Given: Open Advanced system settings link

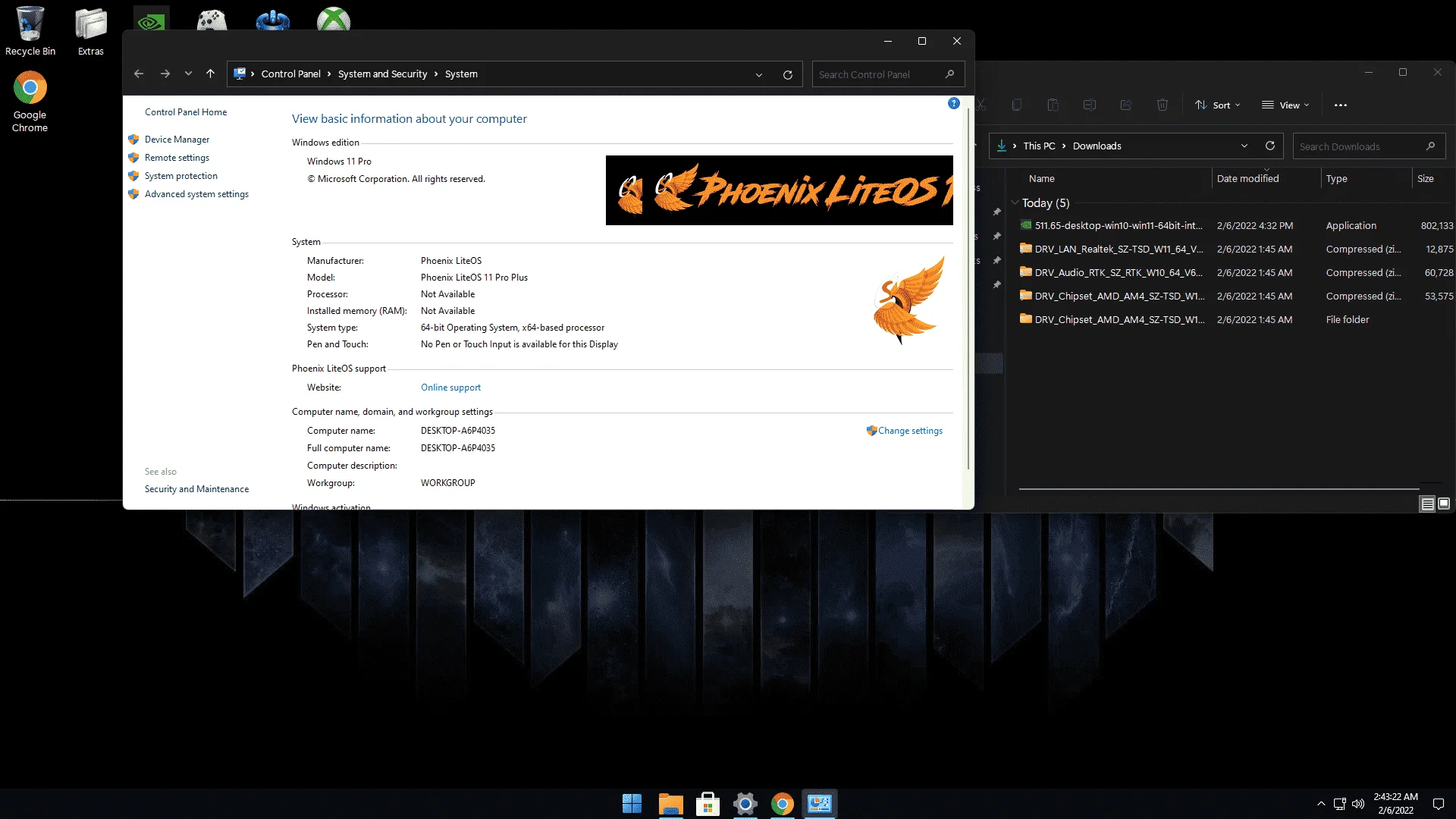Looking at the screenshot, I should [x=196, y=194].
